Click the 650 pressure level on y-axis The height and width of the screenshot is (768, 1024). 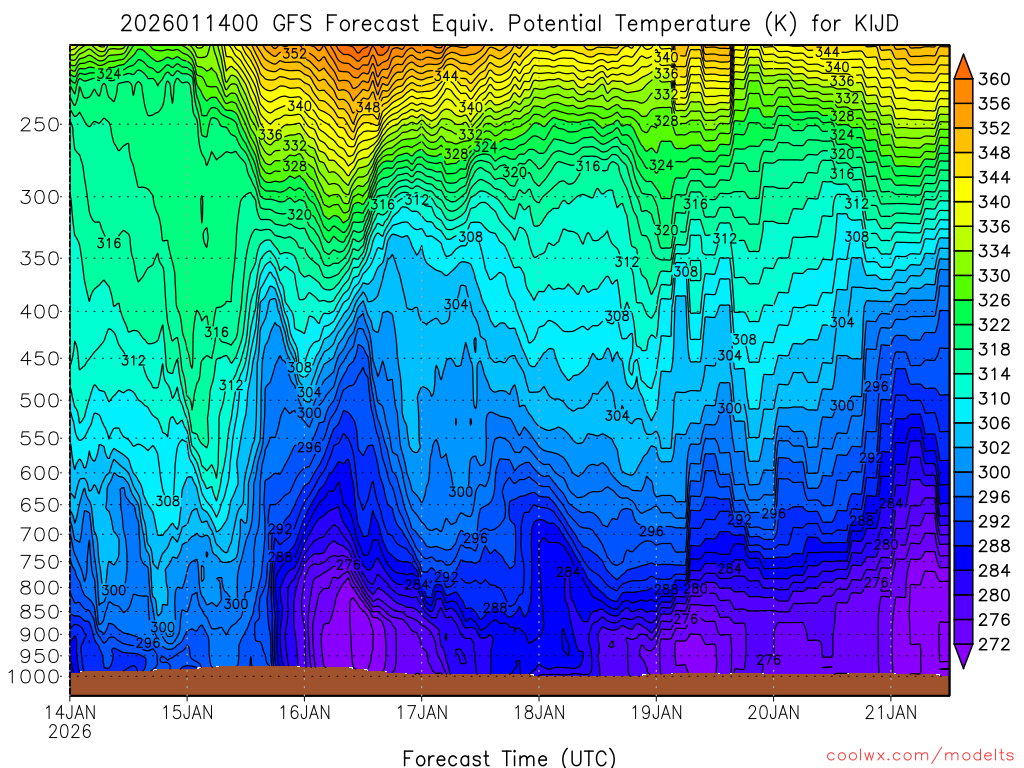(40, 505)
